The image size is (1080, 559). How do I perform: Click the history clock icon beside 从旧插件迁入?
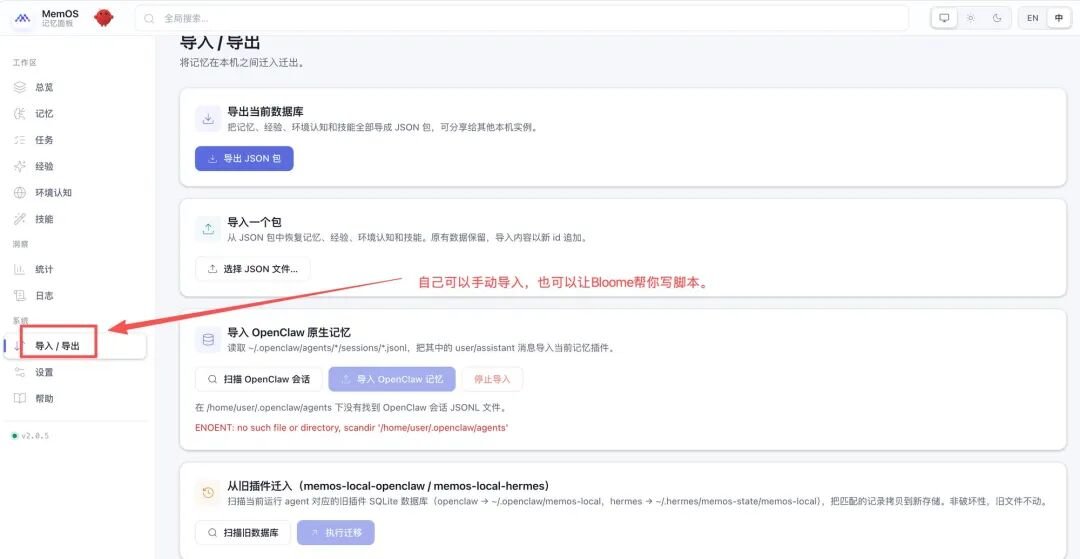point(208,494)
